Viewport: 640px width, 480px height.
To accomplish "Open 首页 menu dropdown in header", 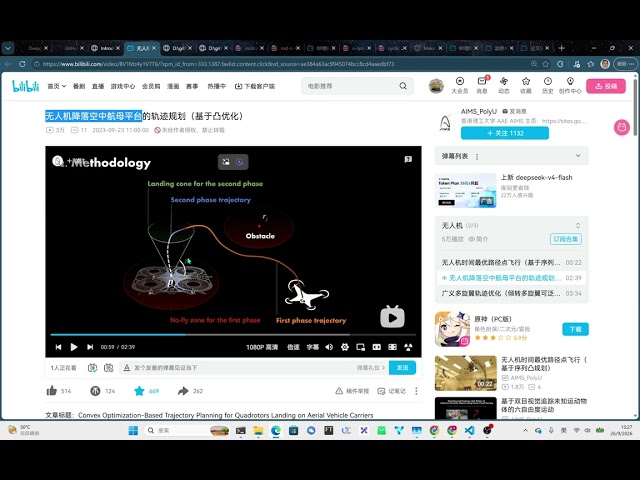I will pyautogui.click(x=57, y=86).
